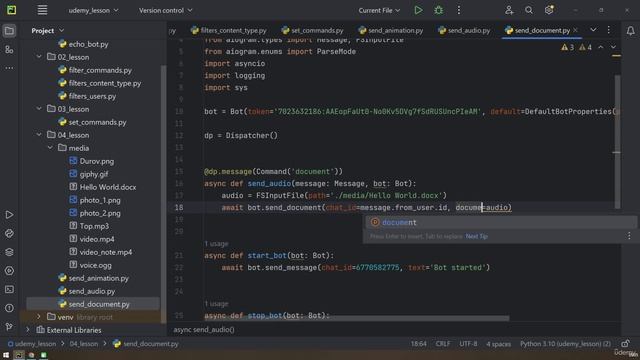Viewport: 640px width, 360px height.
Task: Click the editor horizontal scrollbar
Action: point(356,318)
